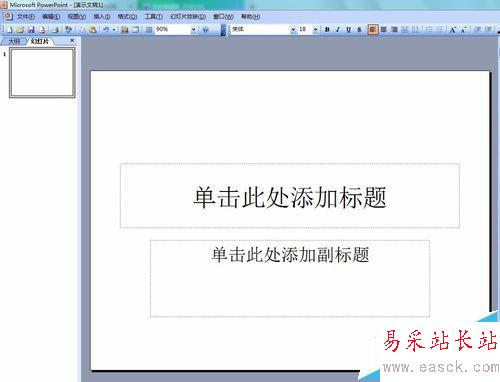Click the Insert chart icon
The image size is (500, 382).
pos(125,30)
